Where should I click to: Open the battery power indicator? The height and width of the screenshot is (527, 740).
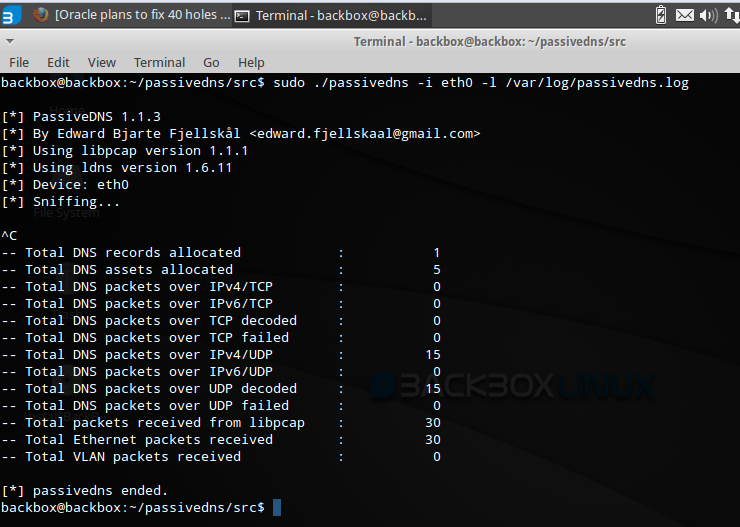coord(661,15)
